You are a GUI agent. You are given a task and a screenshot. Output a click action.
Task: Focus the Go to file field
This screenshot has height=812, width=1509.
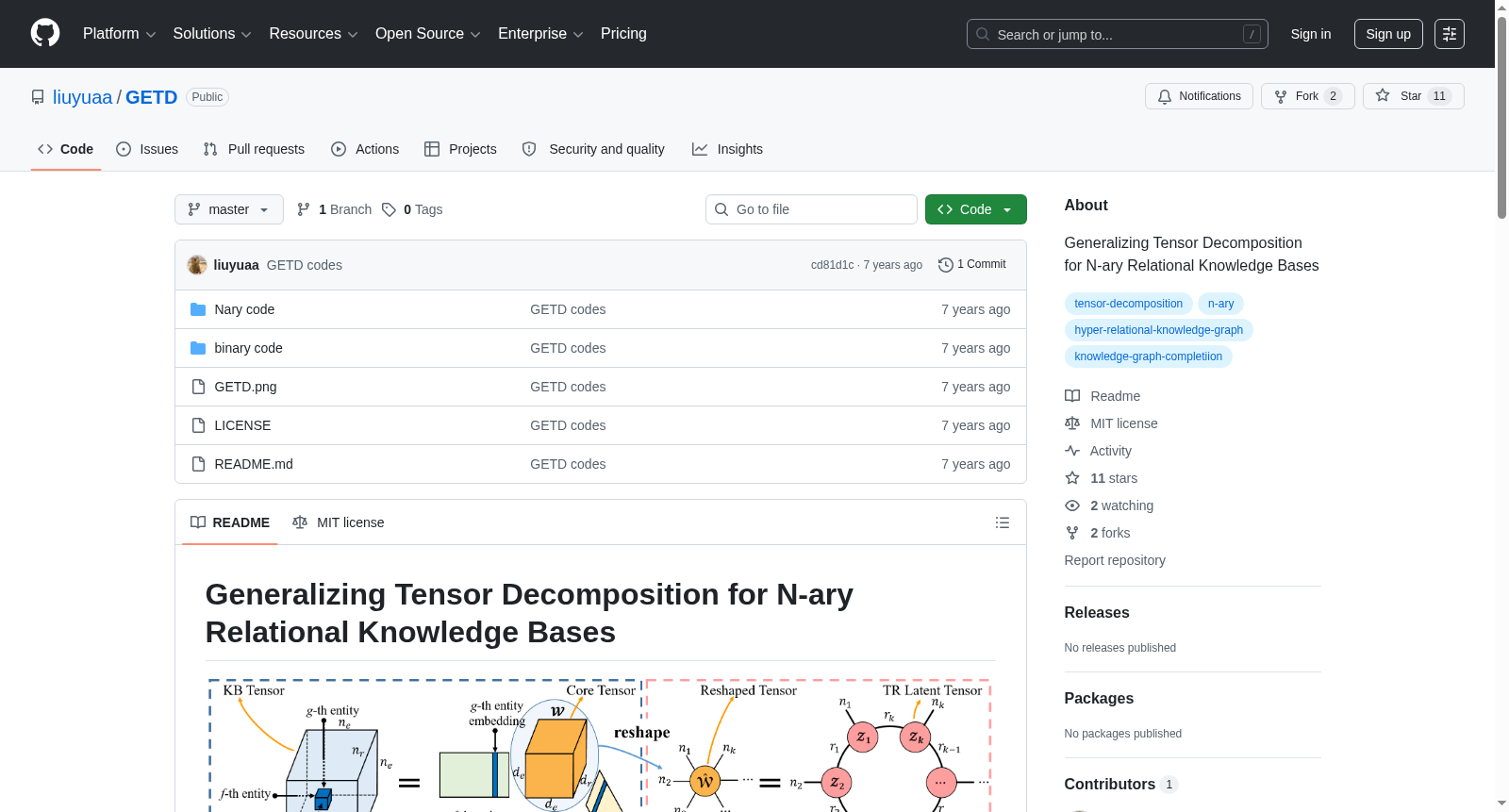tap(811, 209)
